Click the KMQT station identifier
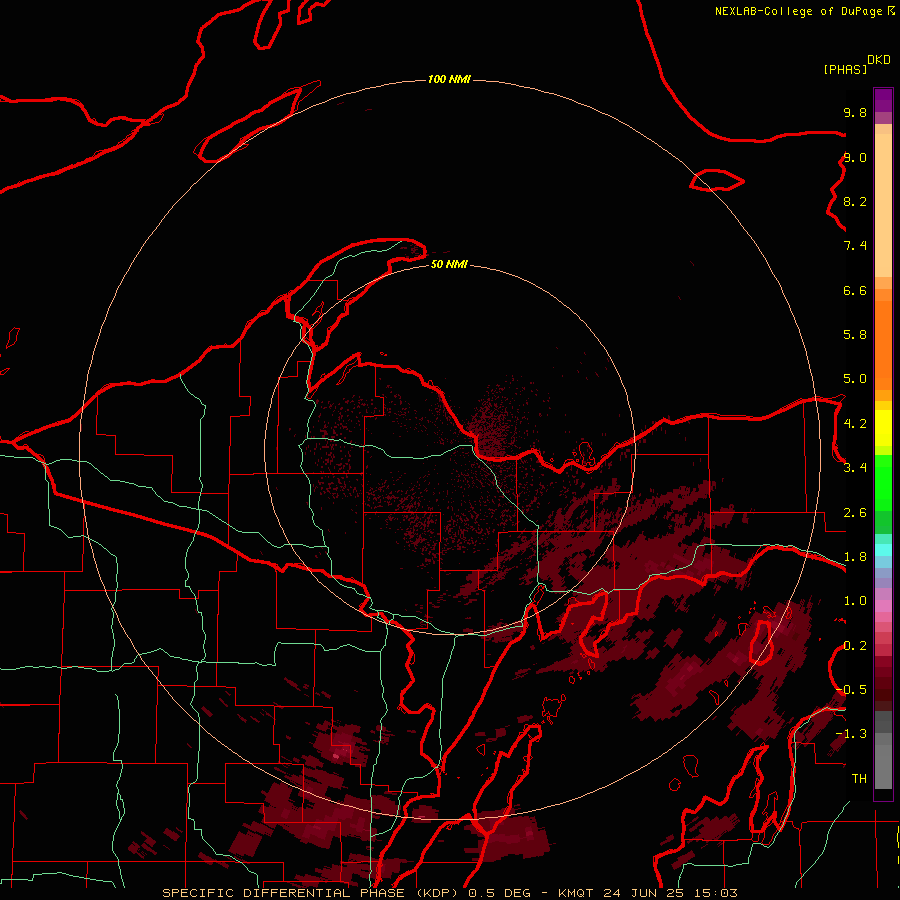The image size is (900, 900). (574, 893)
